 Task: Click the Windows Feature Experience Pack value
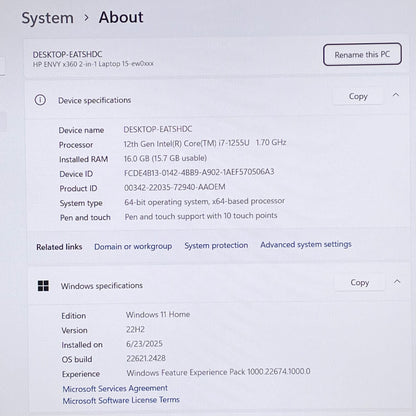click(x=218, y=372)
